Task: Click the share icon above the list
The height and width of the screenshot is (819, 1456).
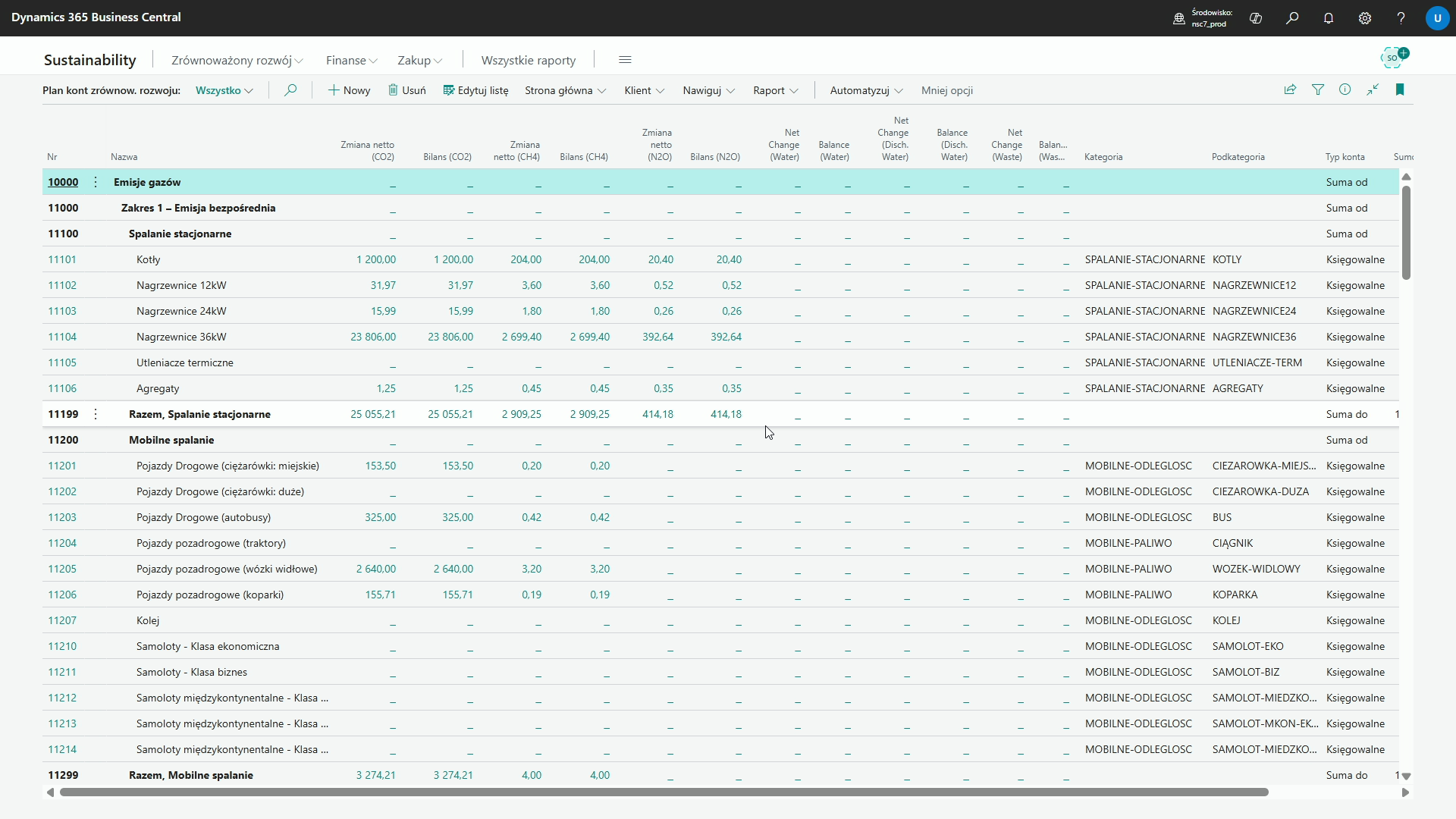Action: click(x=1290, y=89)
